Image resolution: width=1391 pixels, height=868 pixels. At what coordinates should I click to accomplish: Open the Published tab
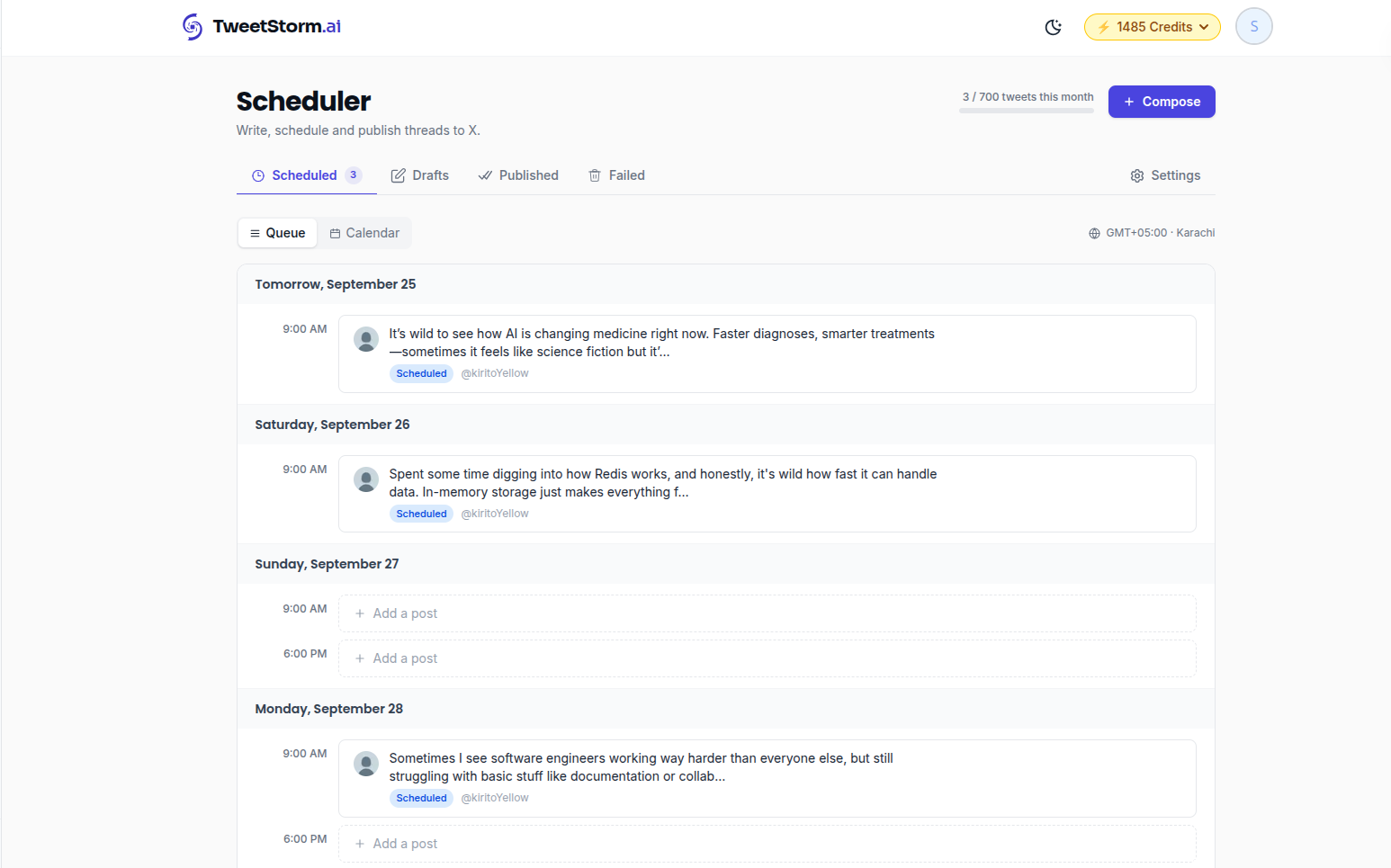click(517, 175)
